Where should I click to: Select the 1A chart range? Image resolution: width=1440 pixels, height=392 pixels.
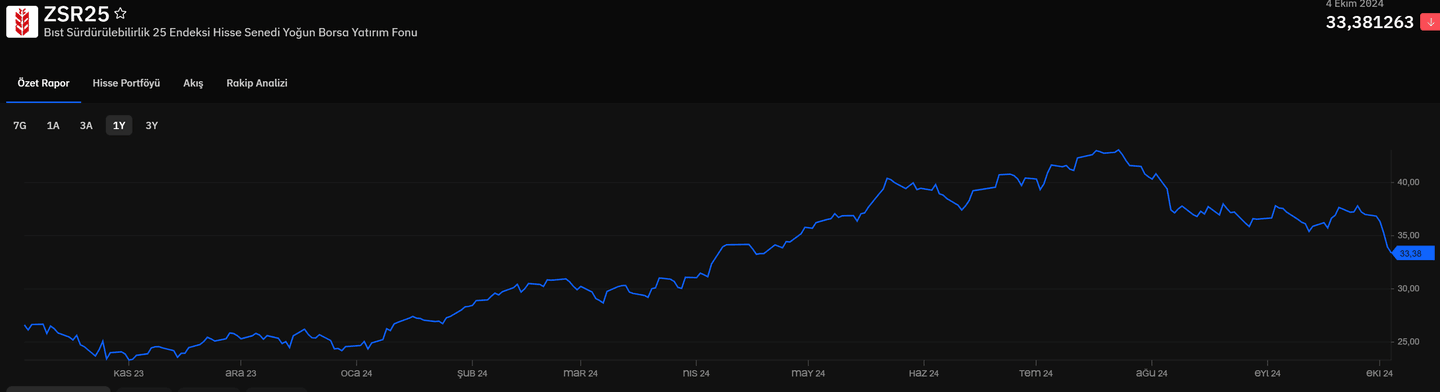pyautogui.click(x=53, y=126)
